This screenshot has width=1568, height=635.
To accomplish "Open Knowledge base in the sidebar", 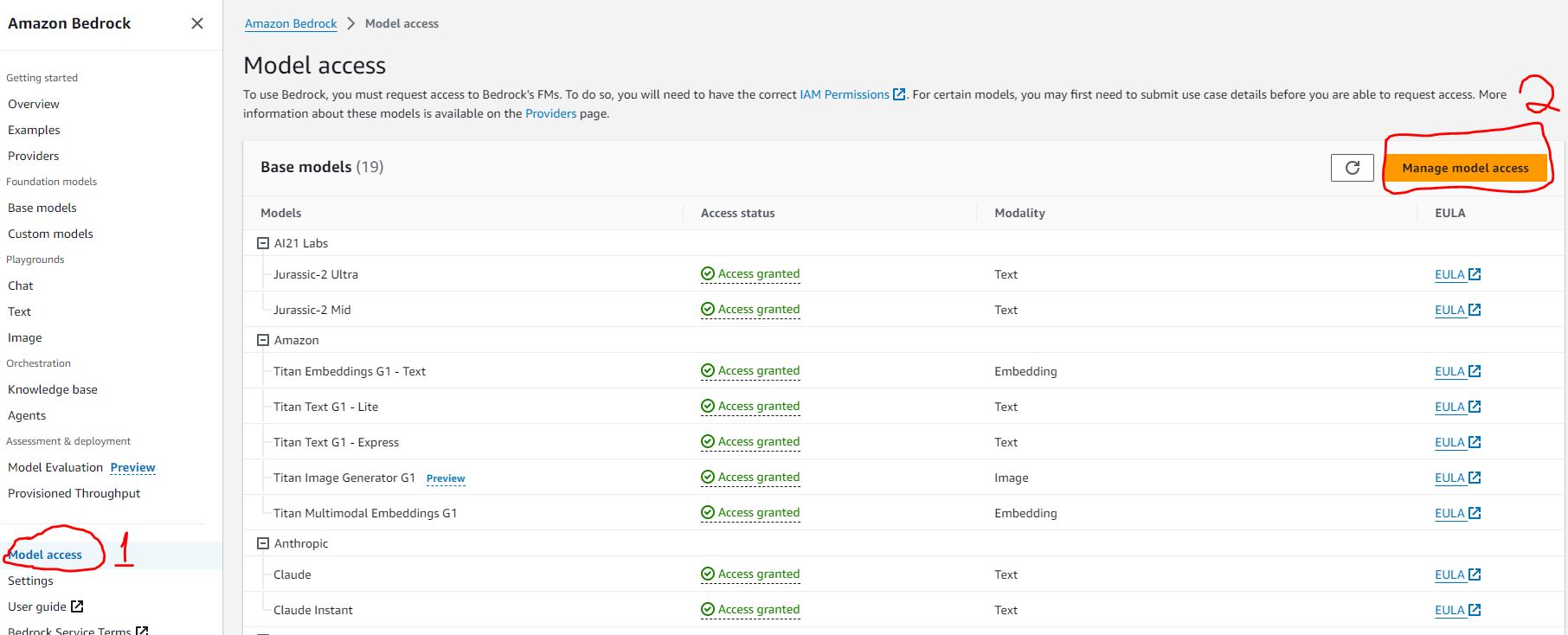I will (x=53, y=389).
